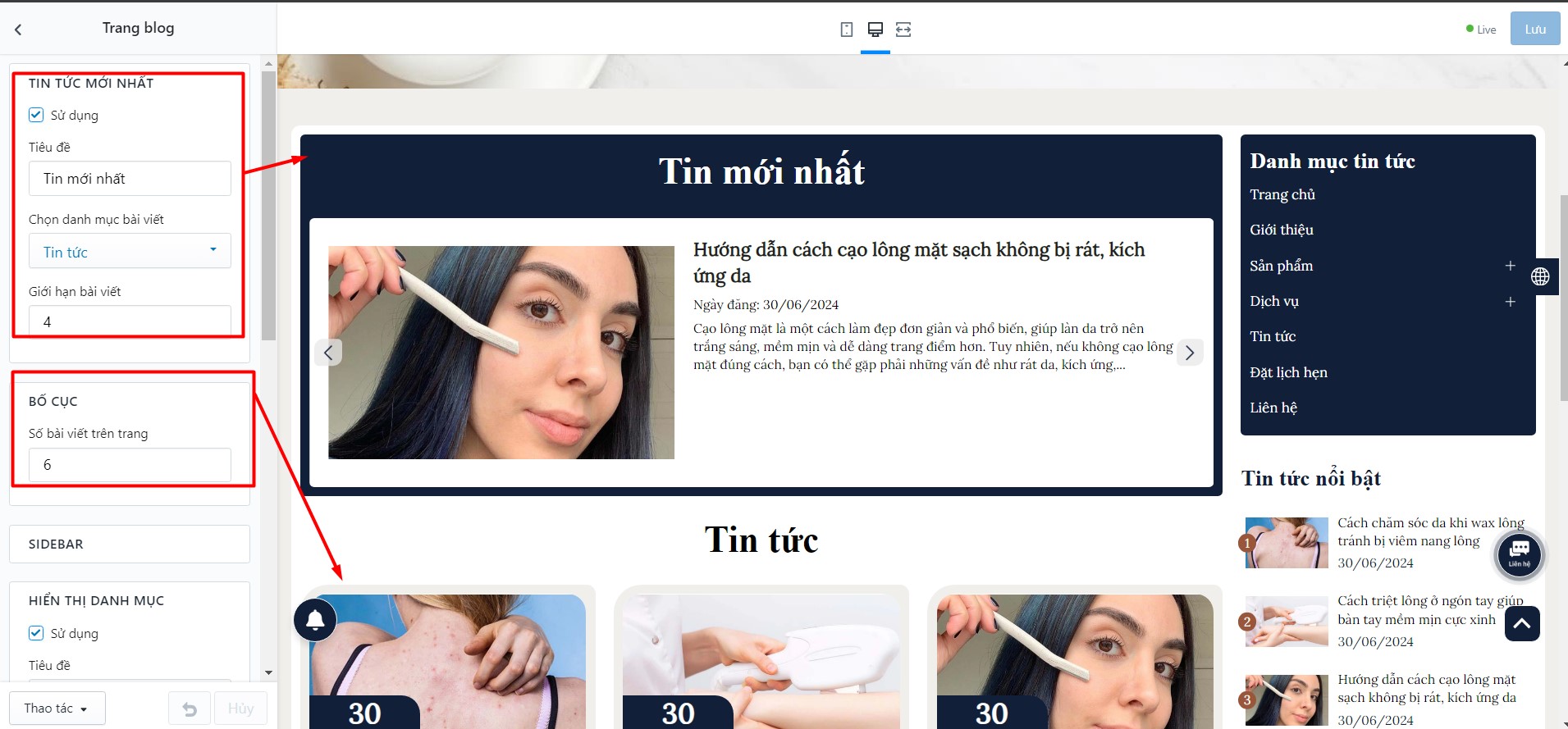
Task: Click the Live status indicator
Action: point(1481,30)
